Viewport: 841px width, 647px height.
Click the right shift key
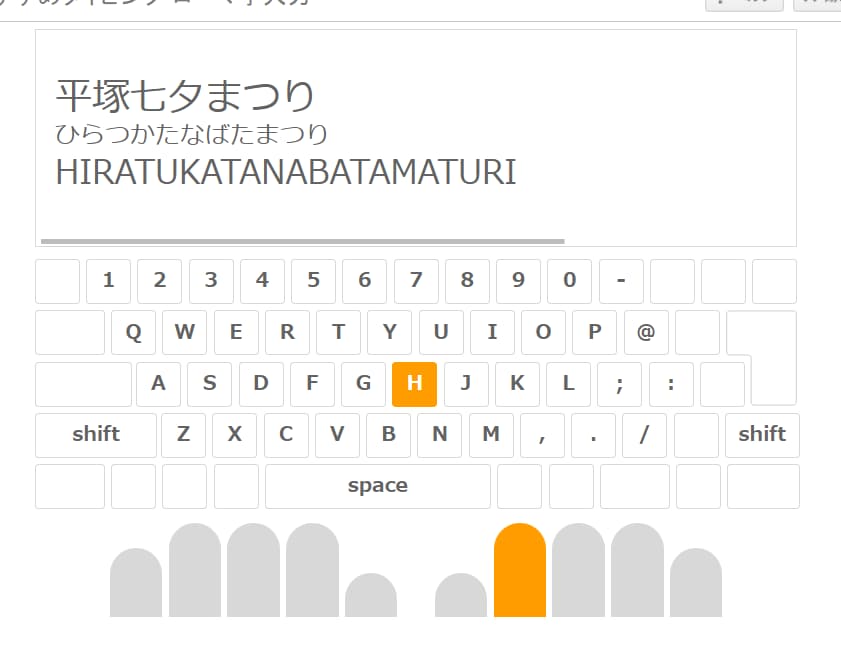point(762,435)
